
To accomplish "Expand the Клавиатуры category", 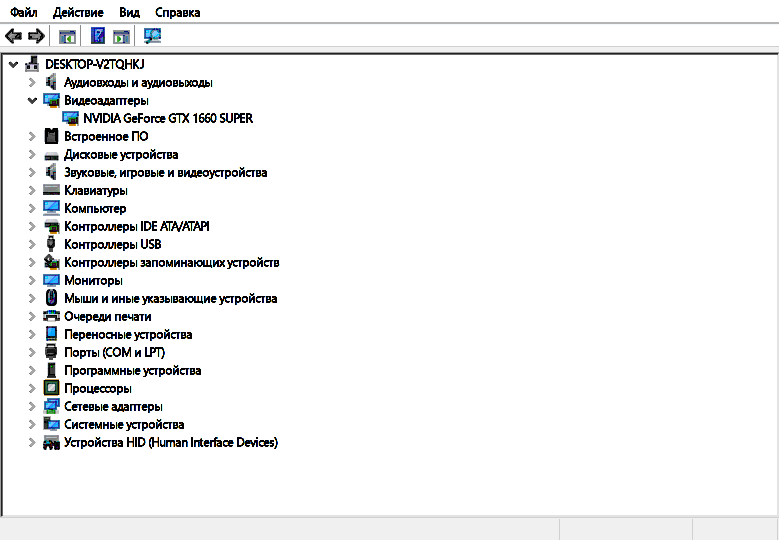I will click(32, 190).
